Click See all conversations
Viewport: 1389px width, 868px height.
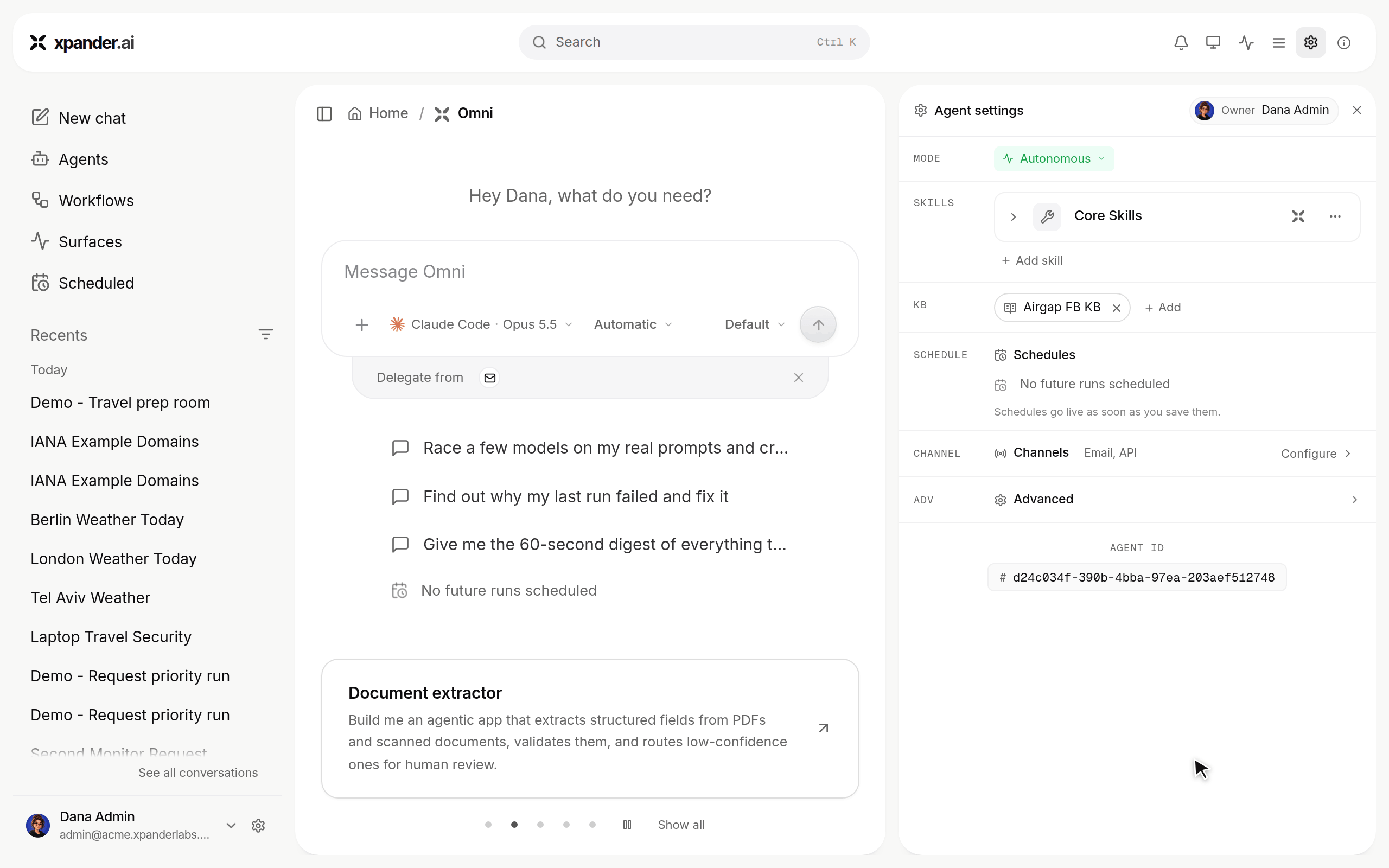[198, 773]
